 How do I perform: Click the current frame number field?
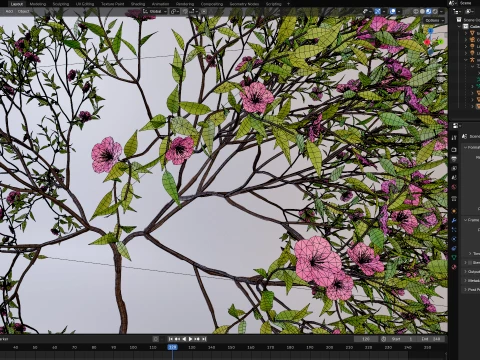click(x=366, y=339)
